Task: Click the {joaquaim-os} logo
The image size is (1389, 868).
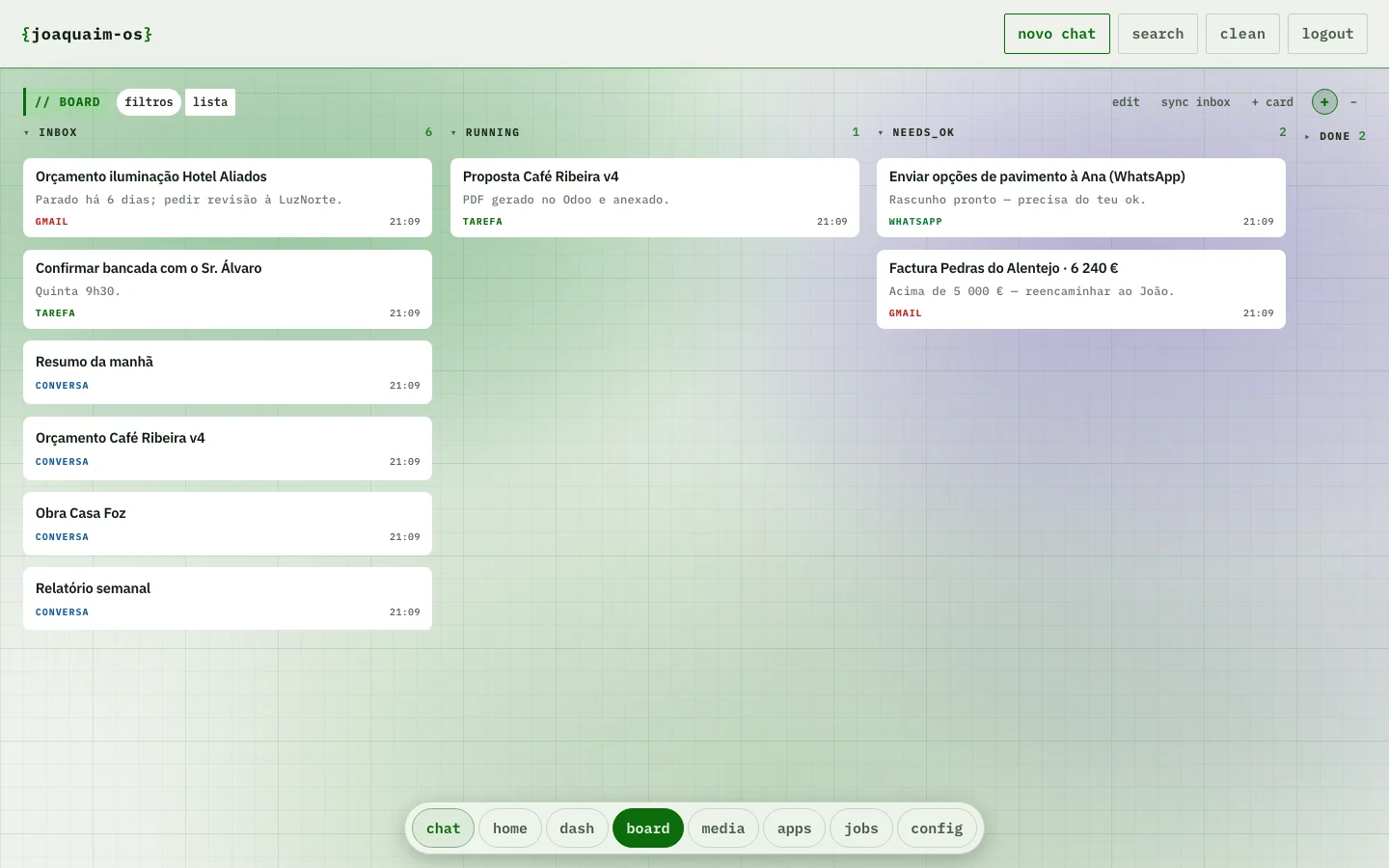Action: coord(87,34)
